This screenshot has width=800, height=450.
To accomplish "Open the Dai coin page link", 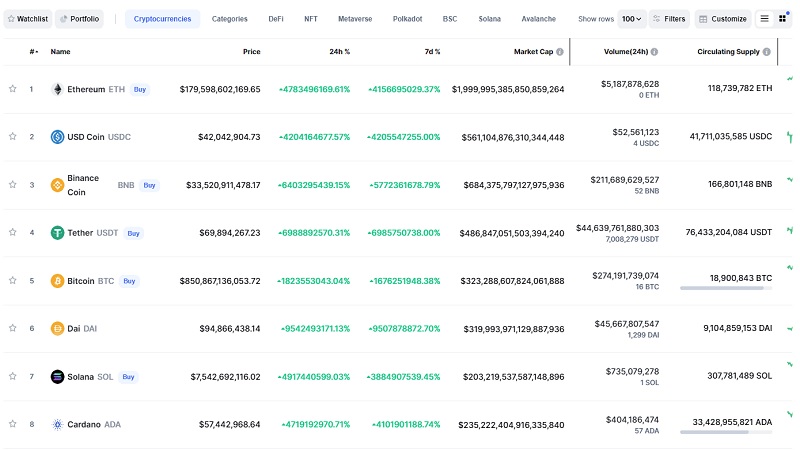I will pyautogui.click(x=82, y=329).
